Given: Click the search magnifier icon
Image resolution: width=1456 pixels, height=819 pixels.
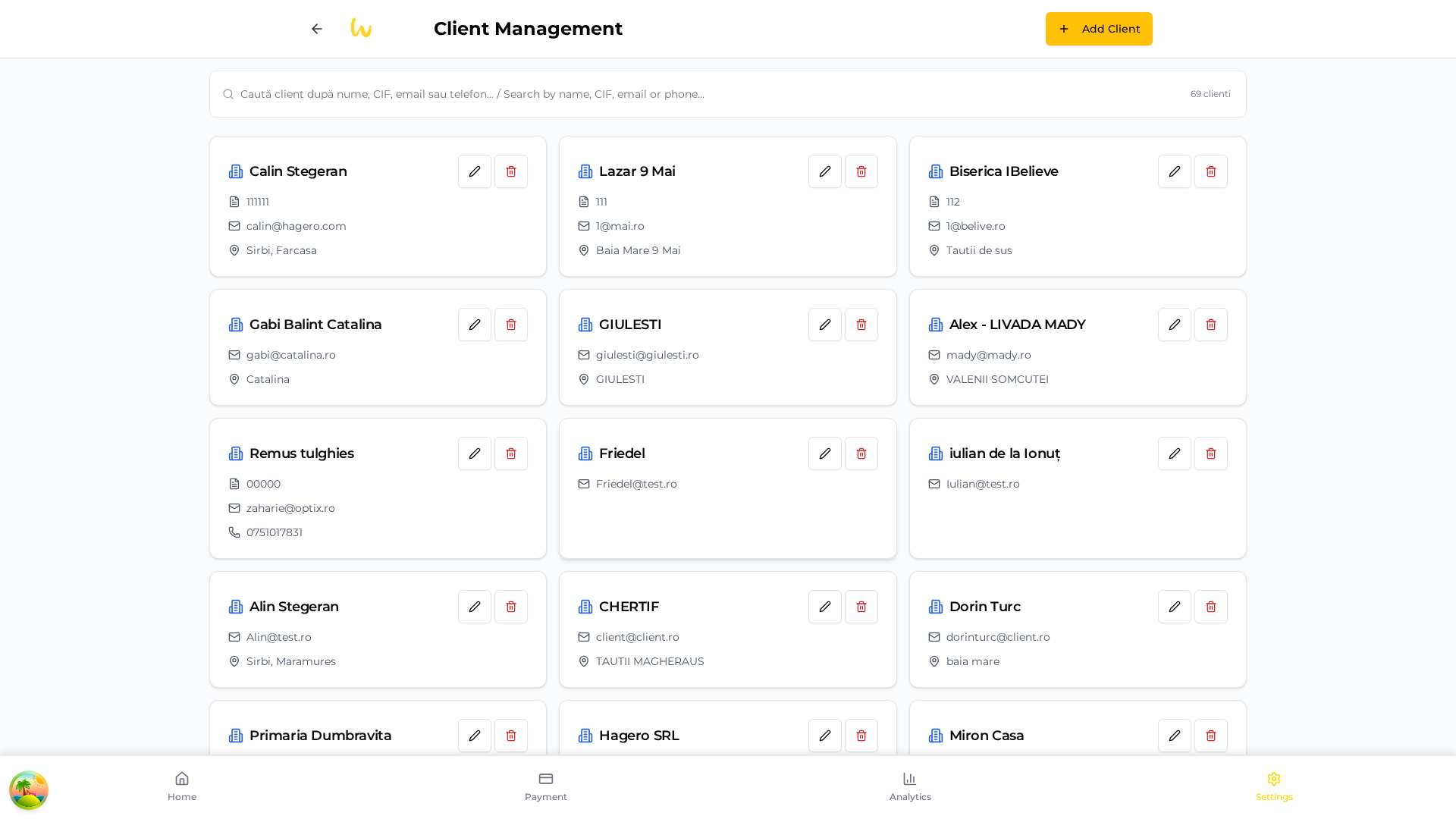Looking at the screenshot, I should 228,94.
